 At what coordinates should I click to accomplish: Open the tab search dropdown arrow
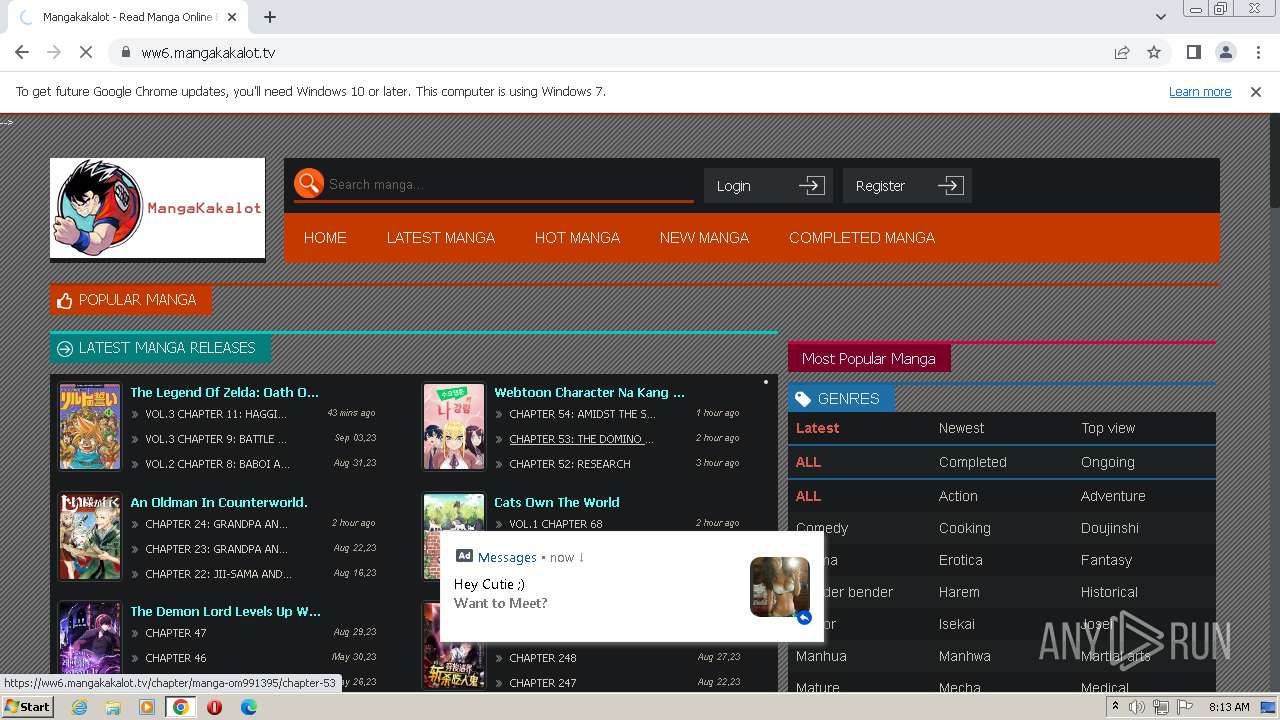pos(1160,17)
